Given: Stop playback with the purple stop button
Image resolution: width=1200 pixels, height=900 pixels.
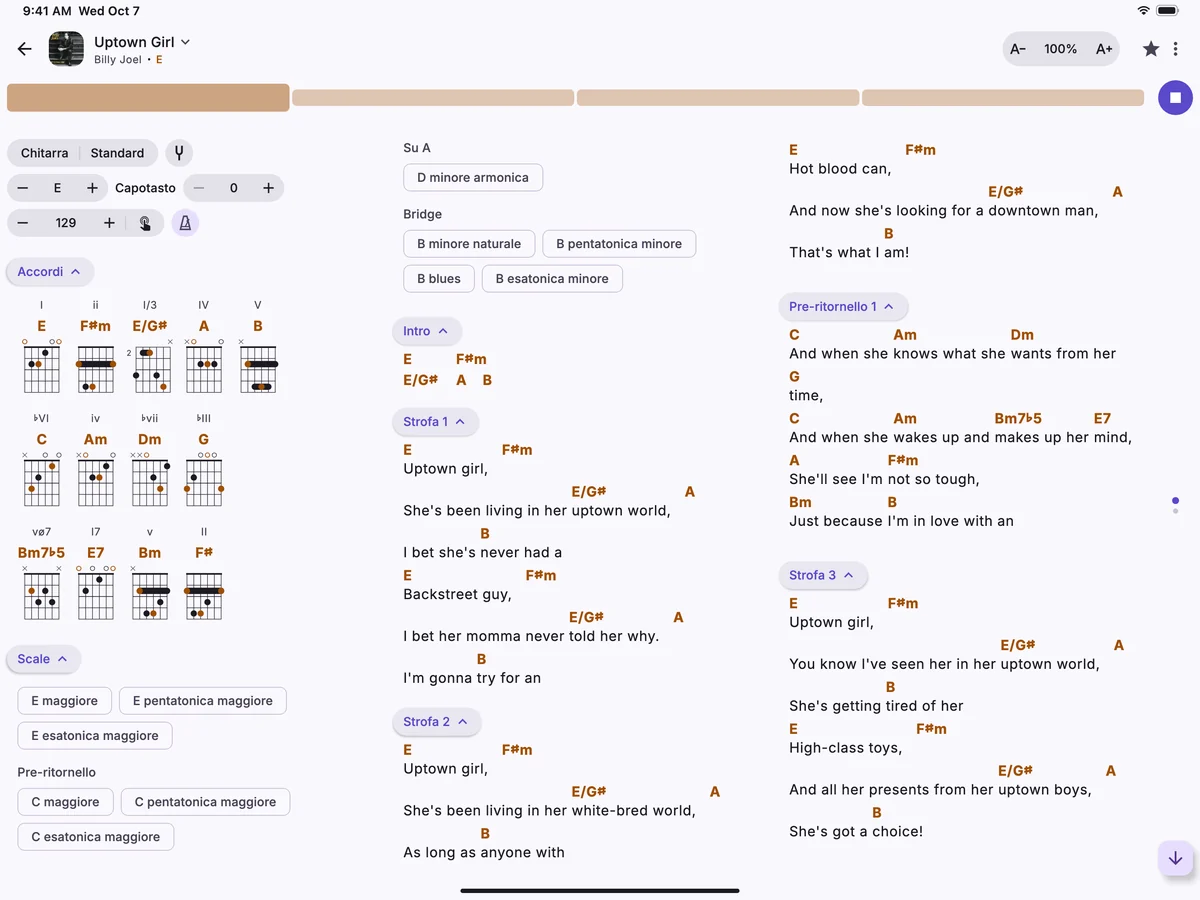Looking at the screenshot, I should (x=1175, y=98).
